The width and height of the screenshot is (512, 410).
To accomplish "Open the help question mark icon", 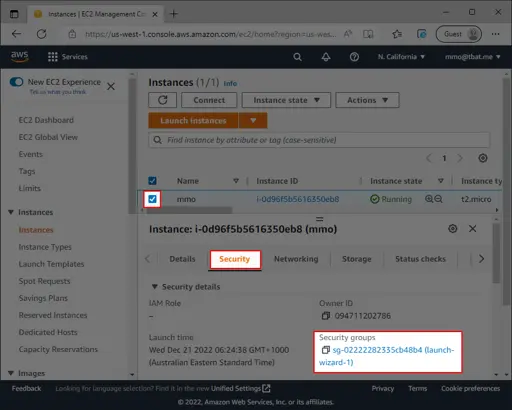I will point(354,57).
